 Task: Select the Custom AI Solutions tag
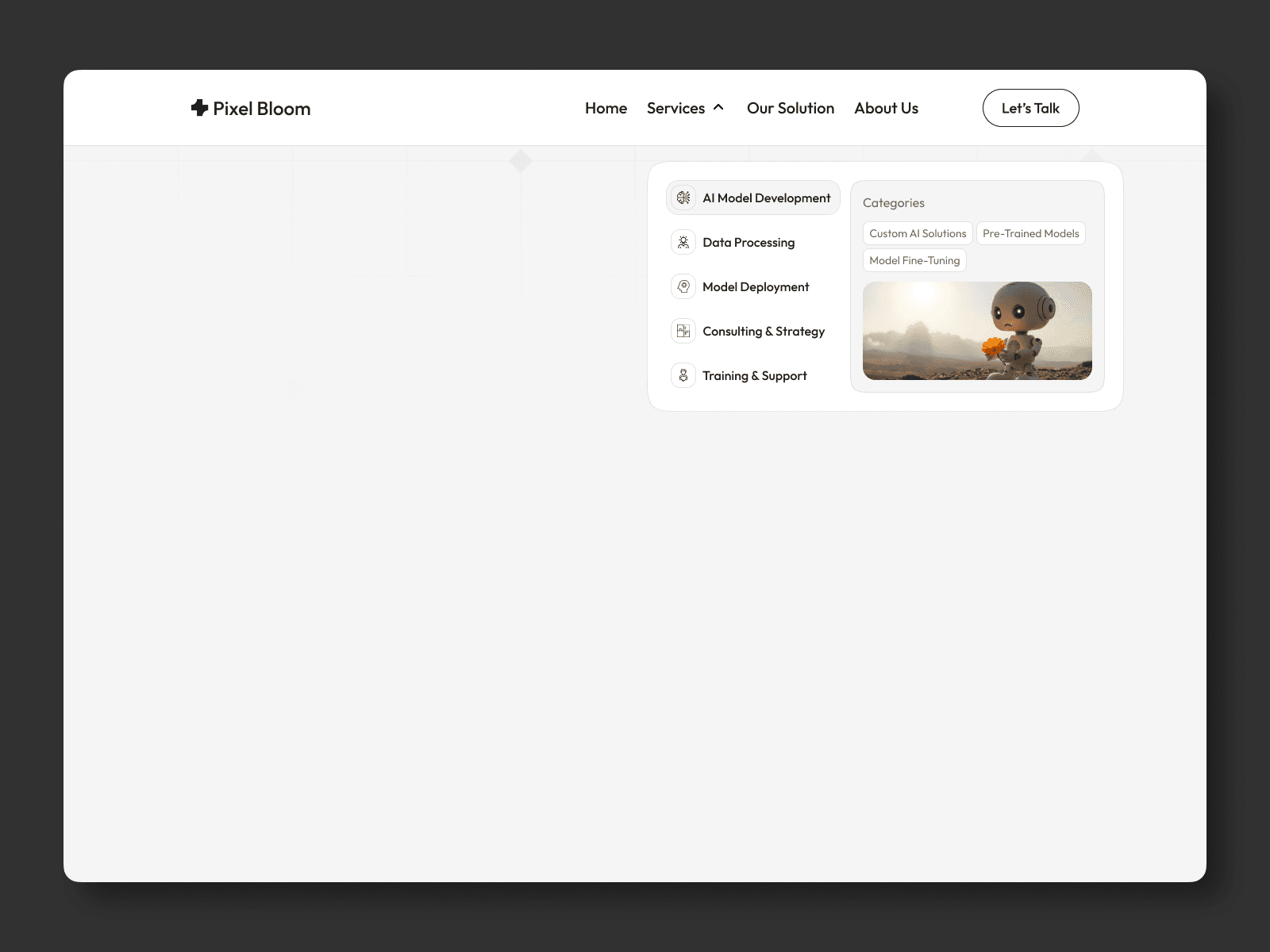[918, 233]
